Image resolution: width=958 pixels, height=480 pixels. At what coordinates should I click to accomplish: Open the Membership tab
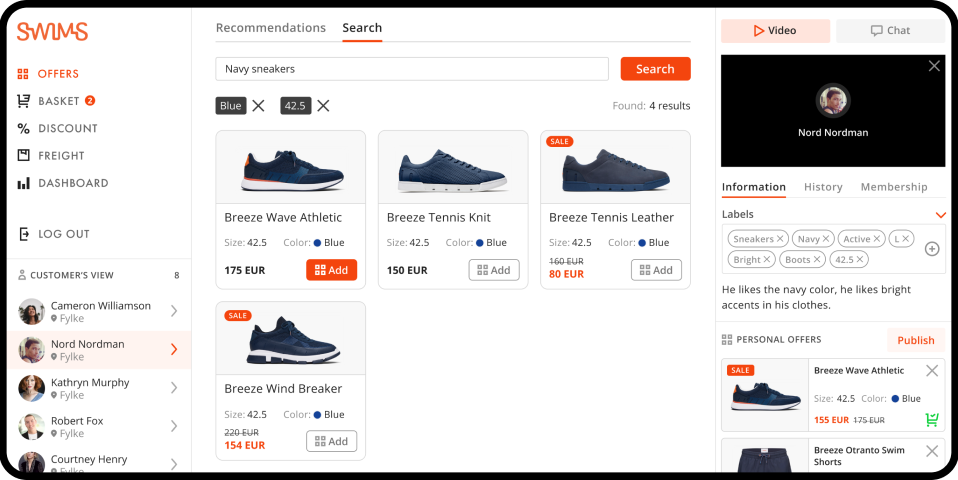(894, 187)
